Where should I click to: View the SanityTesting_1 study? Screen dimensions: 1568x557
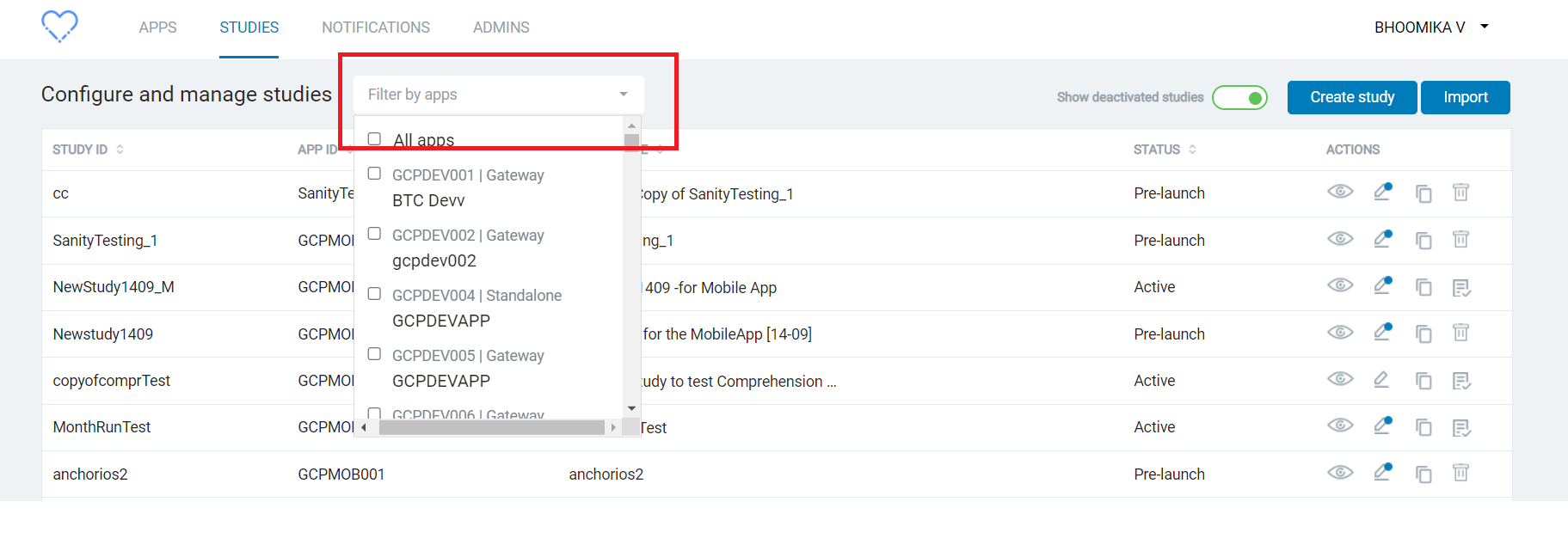[x=1340, y=239]
